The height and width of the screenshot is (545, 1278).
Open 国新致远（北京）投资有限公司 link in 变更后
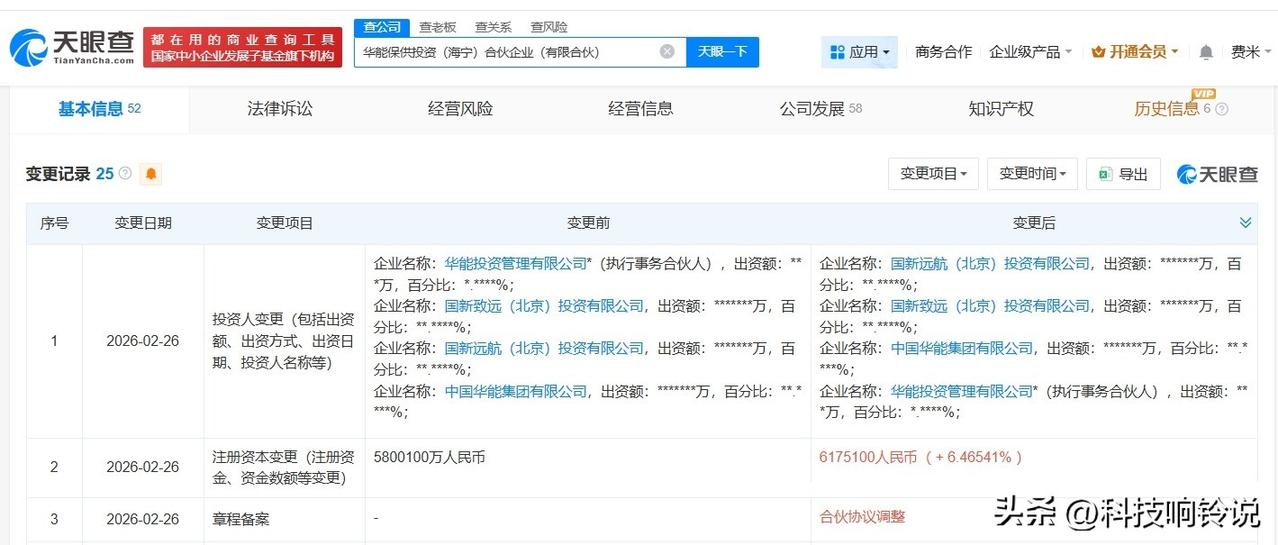(990, 306)
